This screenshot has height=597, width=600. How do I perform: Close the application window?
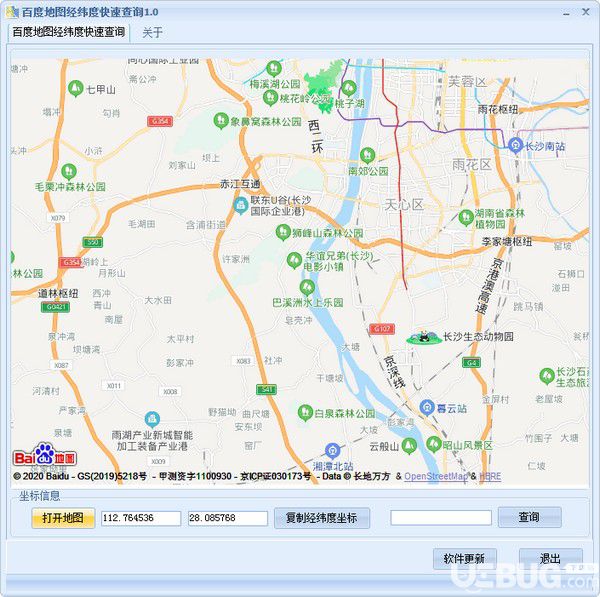point(585,12)
